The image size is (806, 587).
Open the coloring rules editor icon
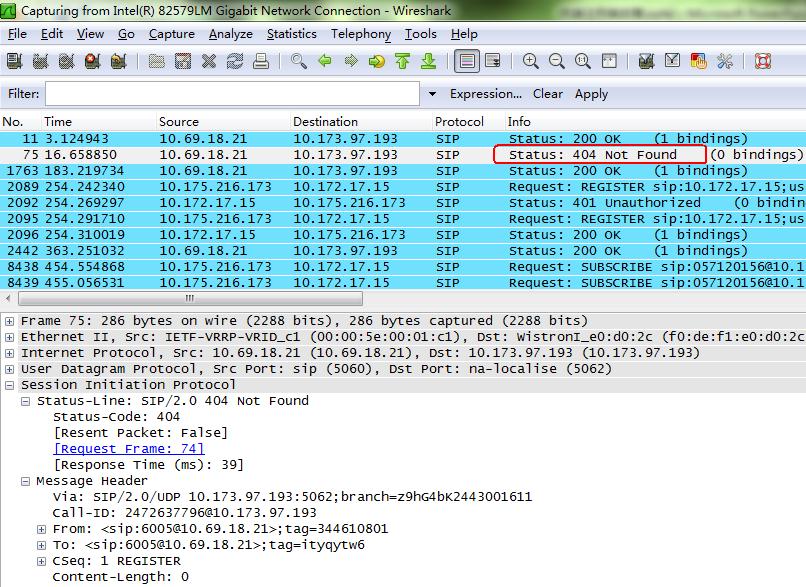[699, 61]
